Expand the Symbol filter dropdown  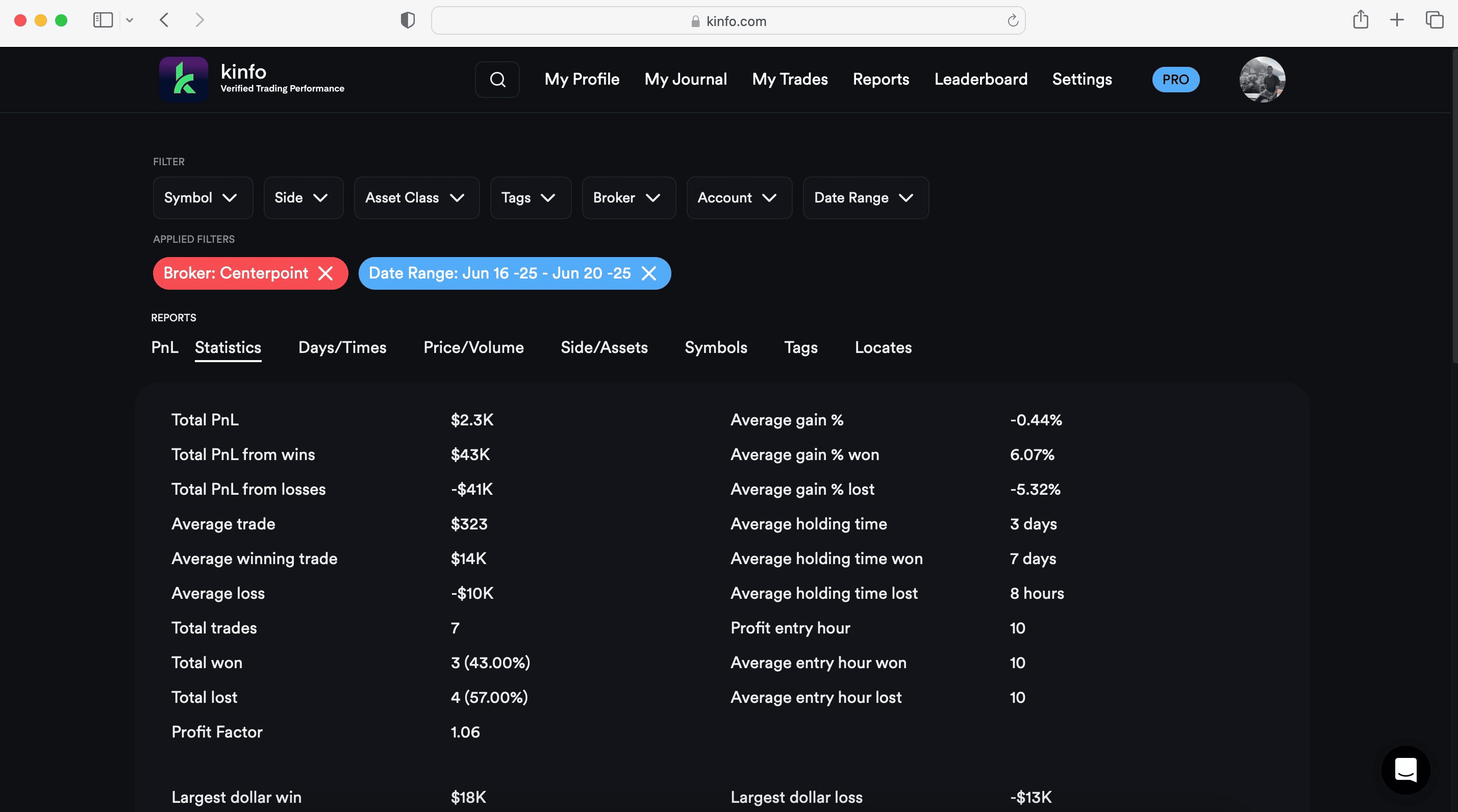pos(202,197)
